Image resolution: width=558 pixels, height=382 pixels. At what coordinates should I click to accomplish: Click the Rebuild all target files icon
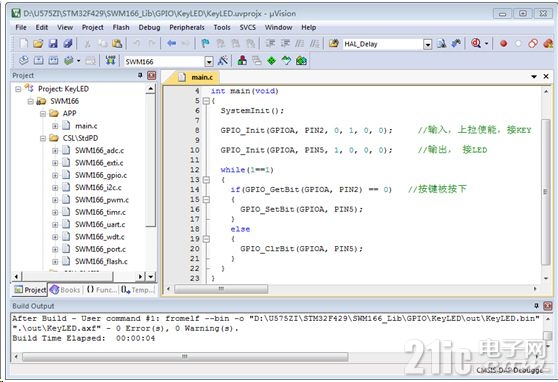point(53,61)
